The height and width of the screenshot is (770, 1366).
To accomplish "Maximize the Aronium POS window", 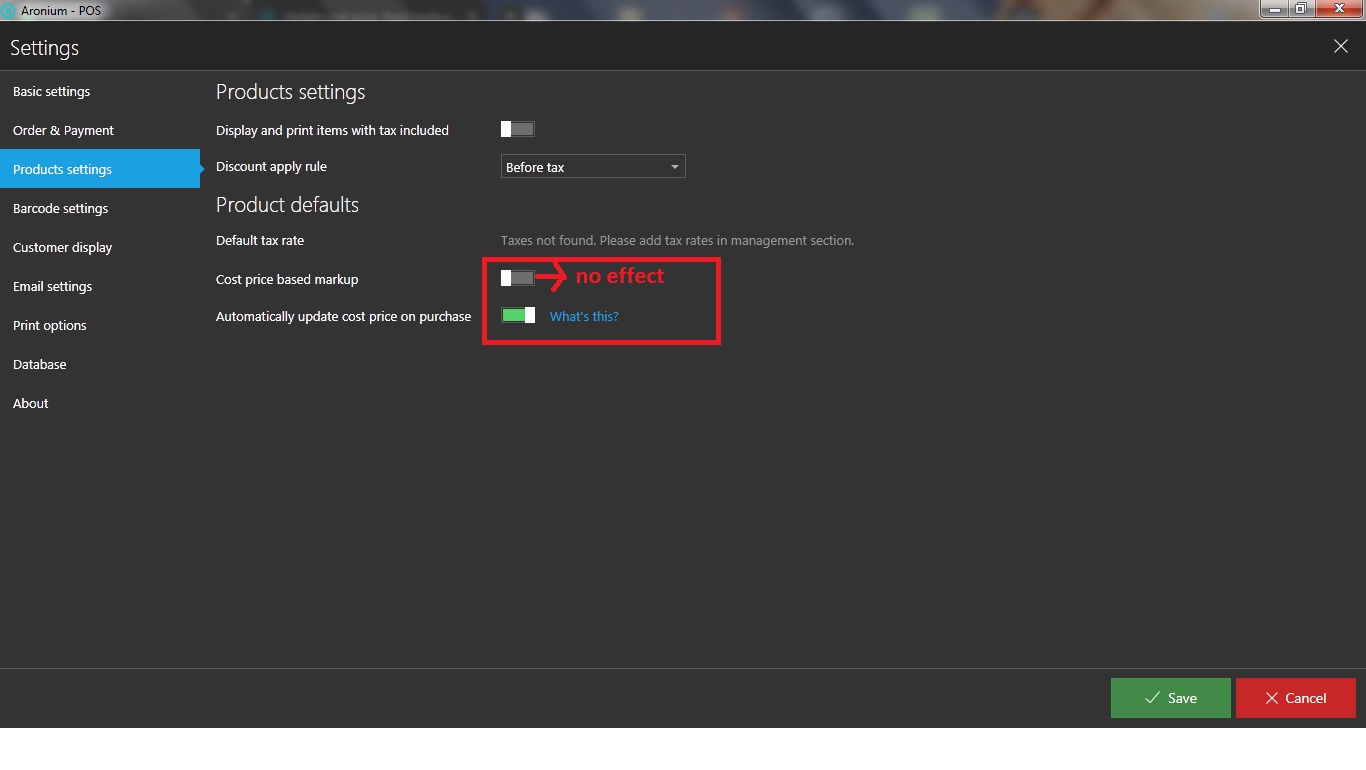I will click(1301, 9).
